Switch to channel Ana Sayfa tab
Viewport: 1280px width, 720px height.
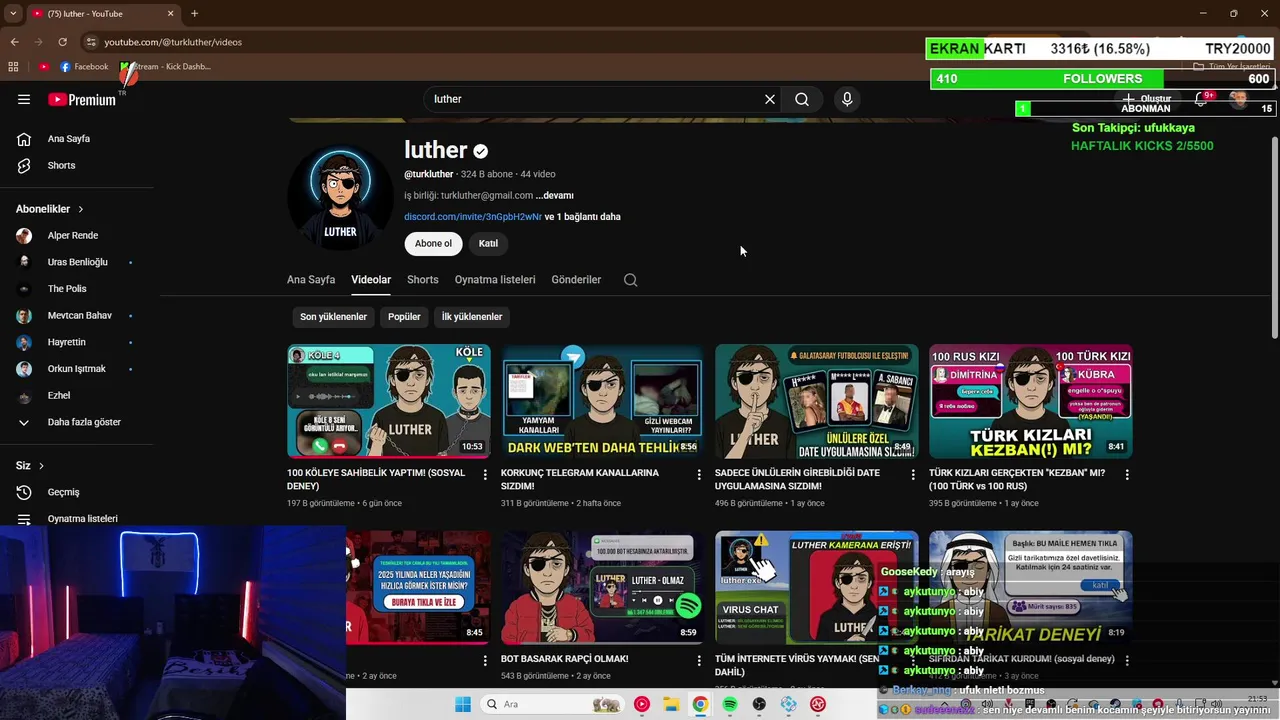pos(311,280)
